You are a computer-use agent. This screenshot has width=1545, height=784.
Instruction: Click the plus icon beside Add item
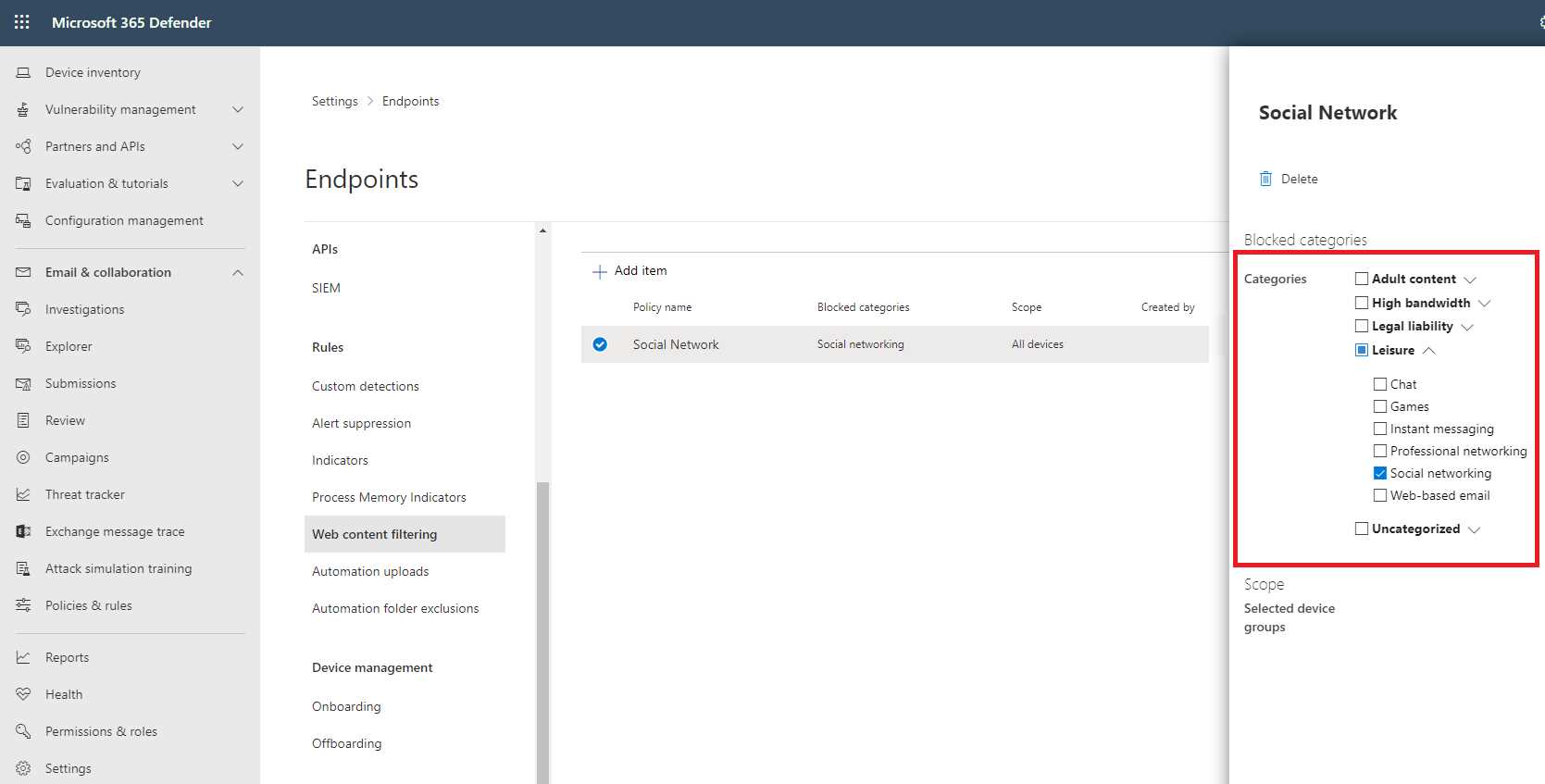(599, 271)
